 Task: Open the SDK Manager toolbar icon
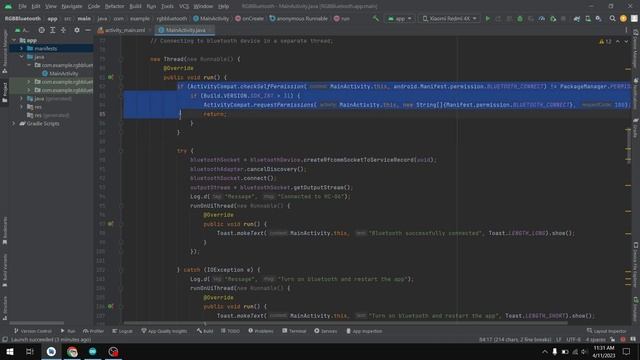[x=598, y=18]
